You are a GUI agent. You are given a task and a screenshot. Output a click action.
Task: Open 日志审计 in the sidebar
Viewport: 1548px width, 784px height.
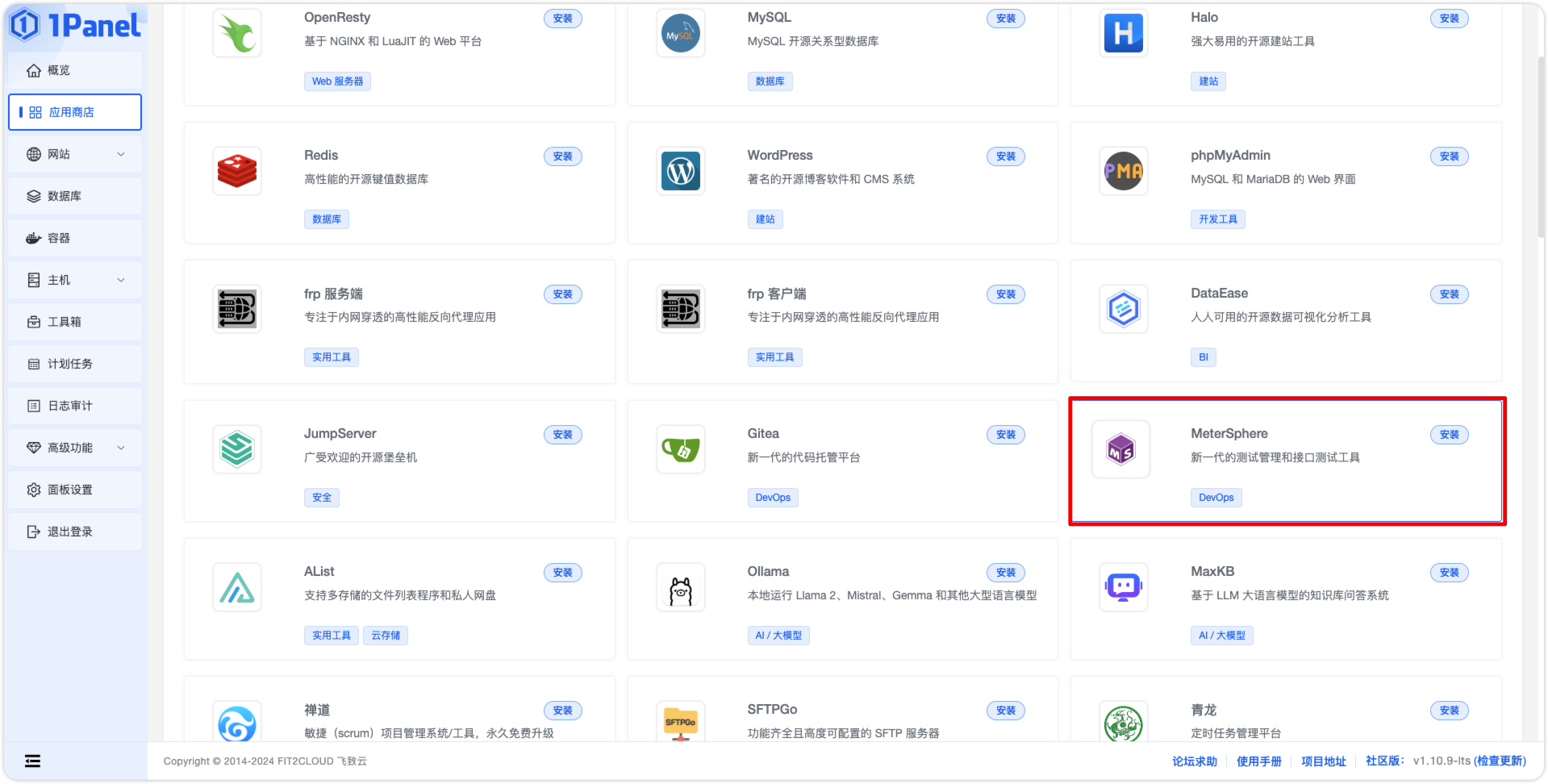pos(75,406)
